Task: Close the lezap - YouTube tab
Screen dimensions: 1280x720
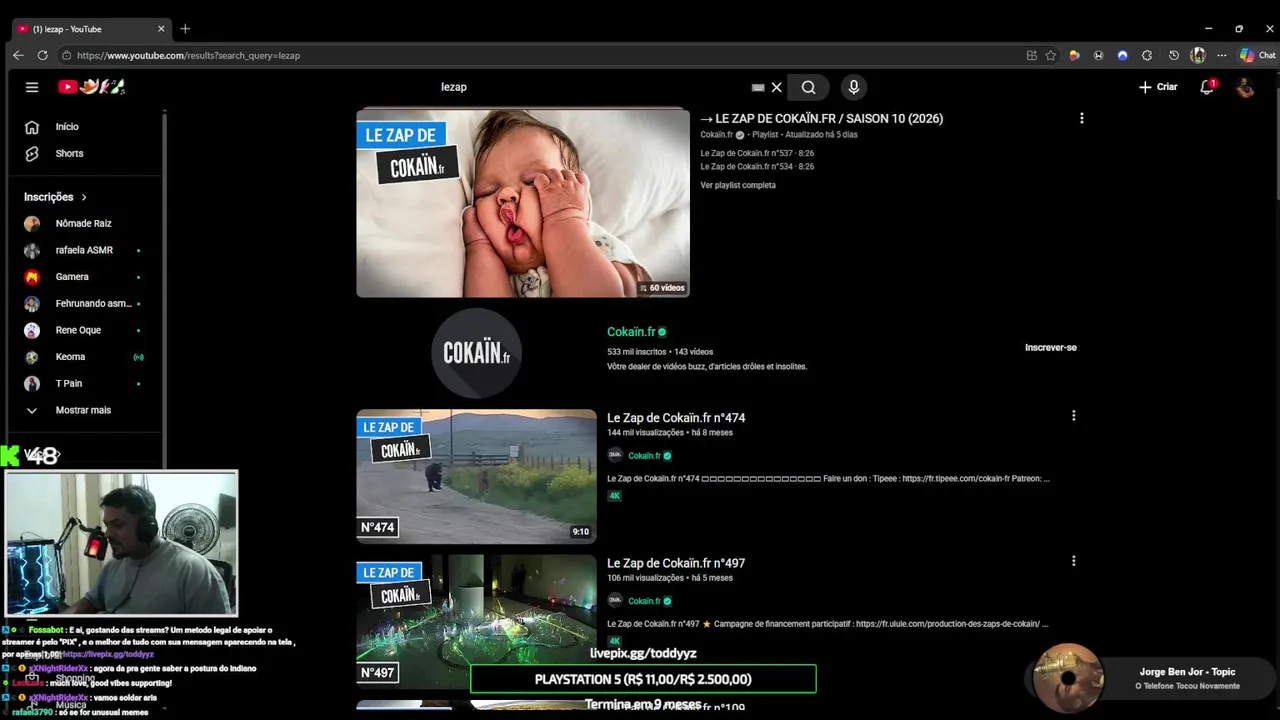Action: point(161,29)
